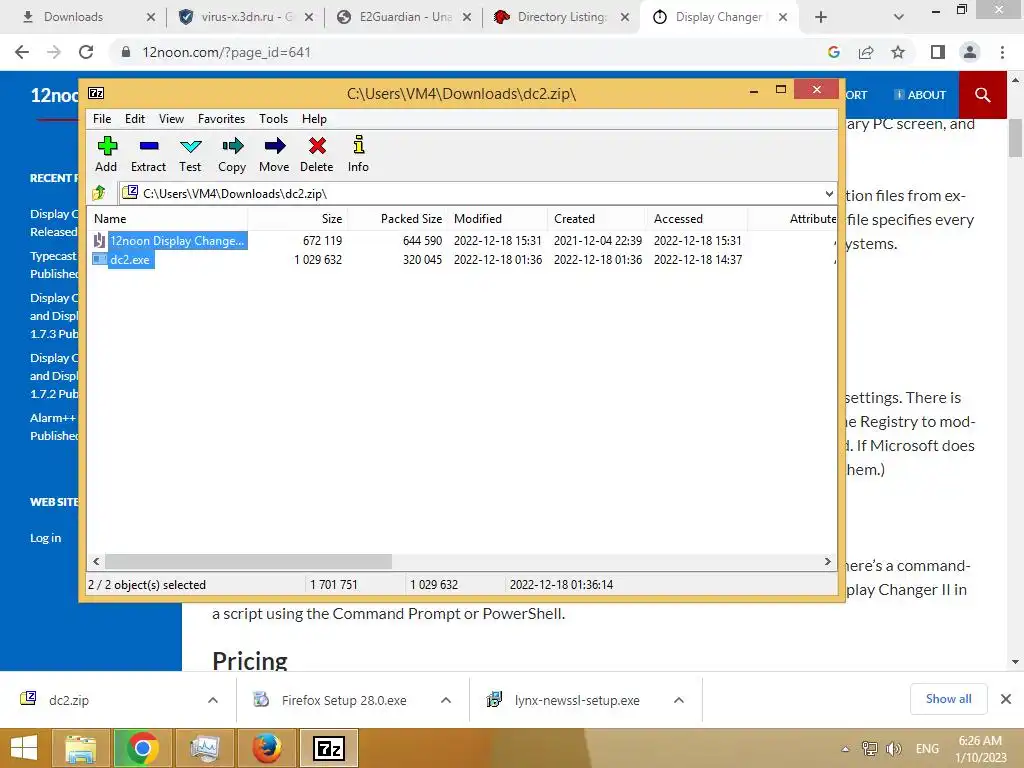Click the website search magnifier icon
1024x768 pixels.
[982, 95]
